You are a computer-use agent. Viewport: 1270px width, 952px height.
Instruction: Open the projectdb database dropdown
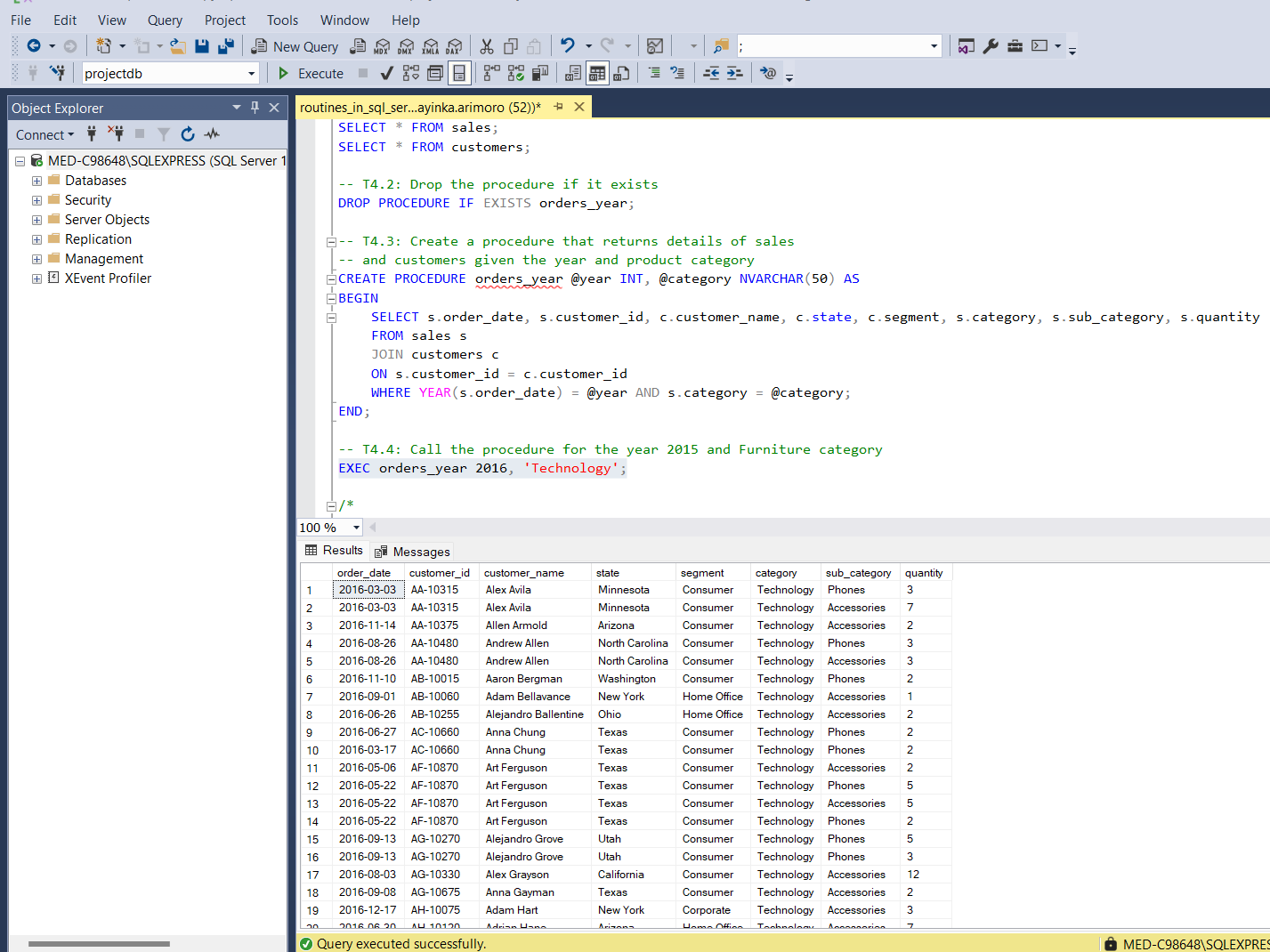[x=251, y=74]
